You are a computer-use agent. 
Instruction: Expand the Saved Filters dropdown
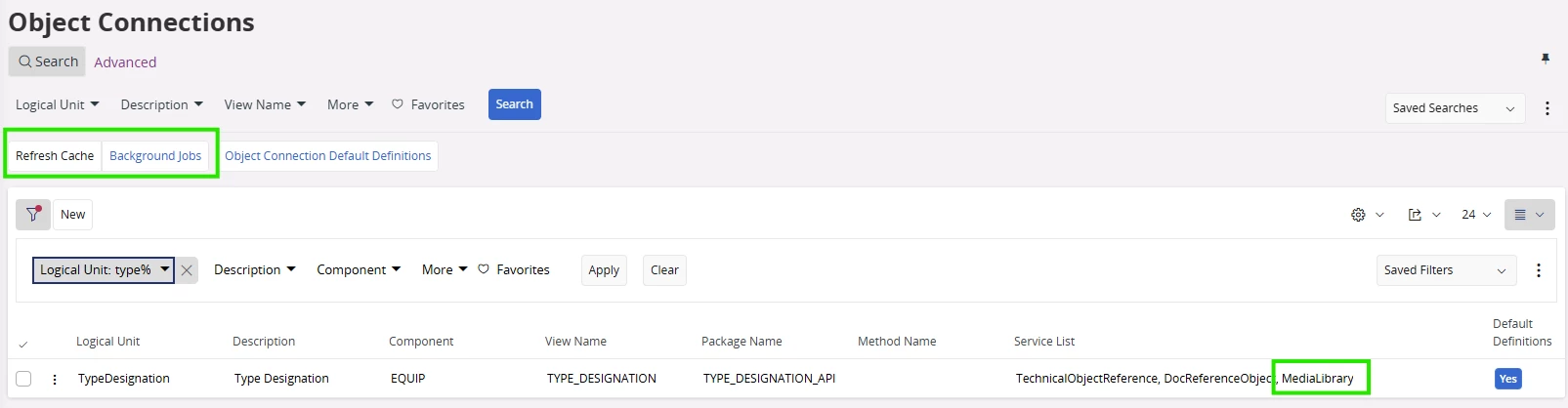tap(1445, 270)
